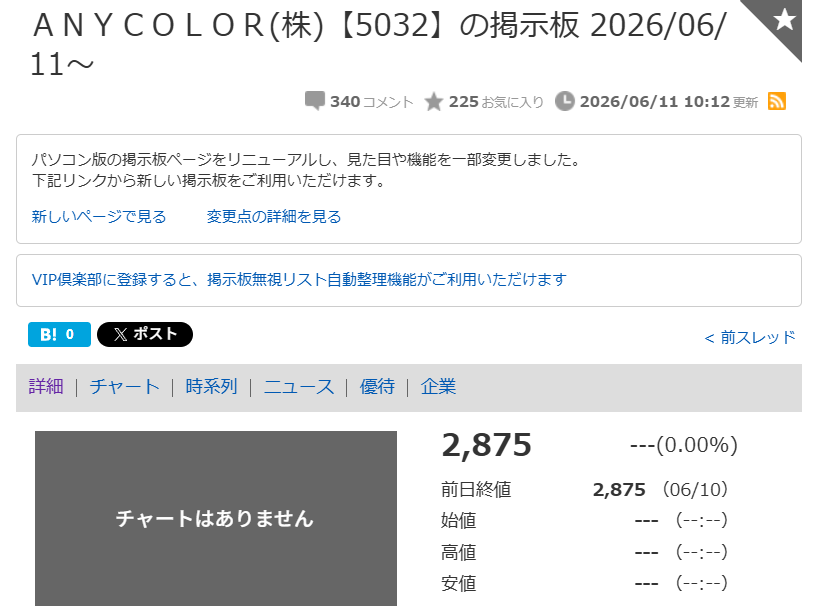The height and width of the screenshot is (613, 839).
Task: Share via Hatena Bookmark B! button
Action: (59, 335)
